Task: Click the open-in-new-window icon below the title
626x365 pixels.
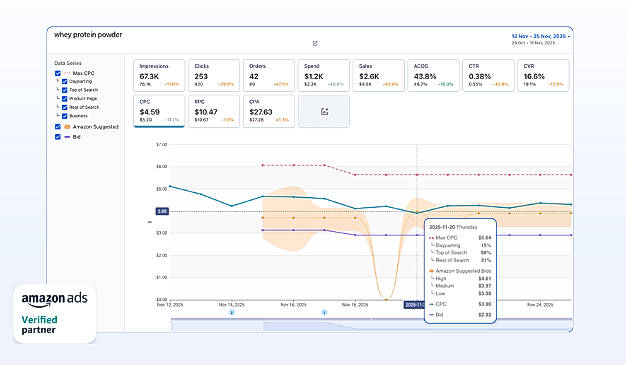Action: tap(315, 44)
